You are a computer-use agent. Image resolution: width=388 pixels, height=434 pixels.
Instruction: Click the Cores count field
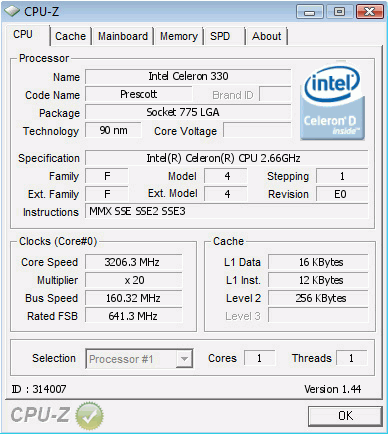[x=260, y=358]
